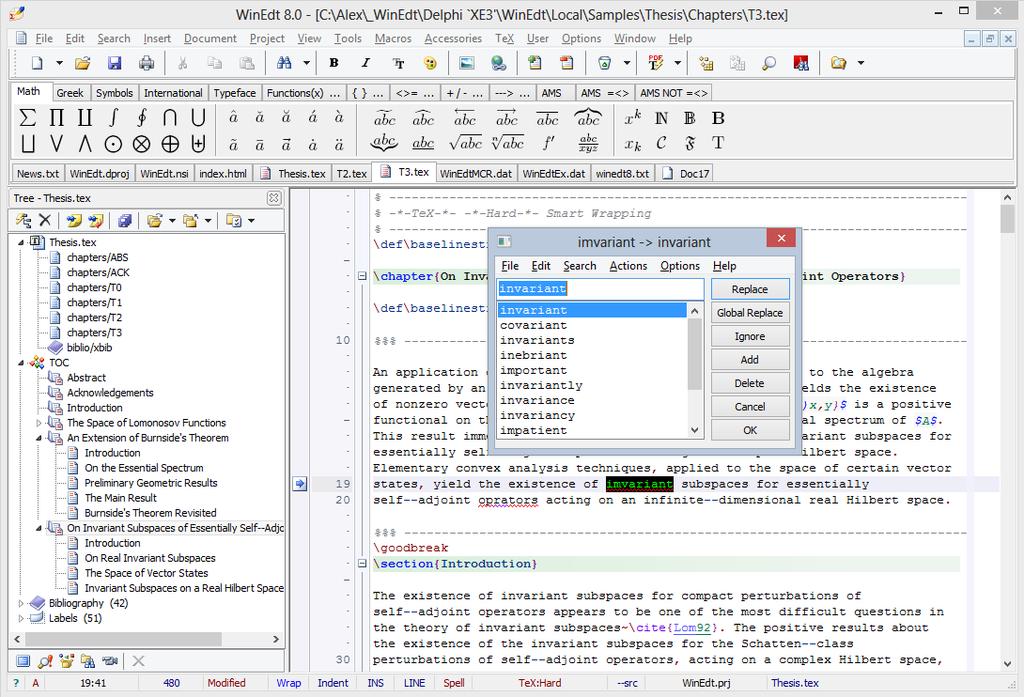Click the Find binoculars icon
This screenshot has width=1024, height=697.
coord(284,63)
